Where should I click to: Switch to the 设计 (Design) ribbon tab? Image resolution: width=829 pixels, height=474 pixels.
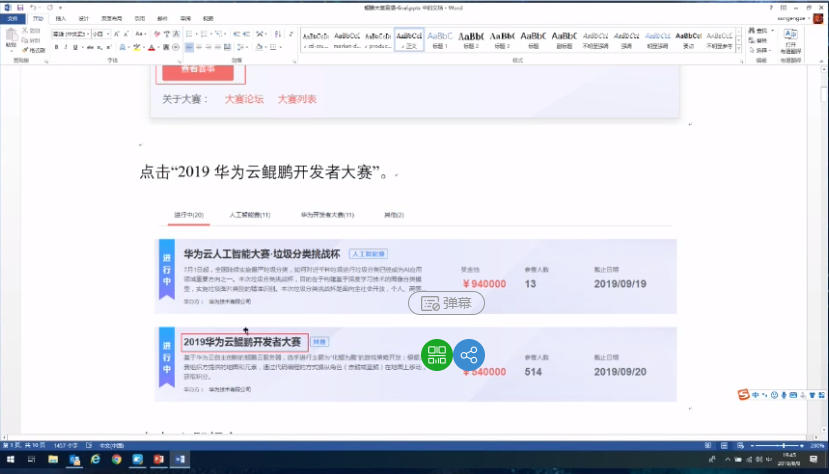click(84, 18)
